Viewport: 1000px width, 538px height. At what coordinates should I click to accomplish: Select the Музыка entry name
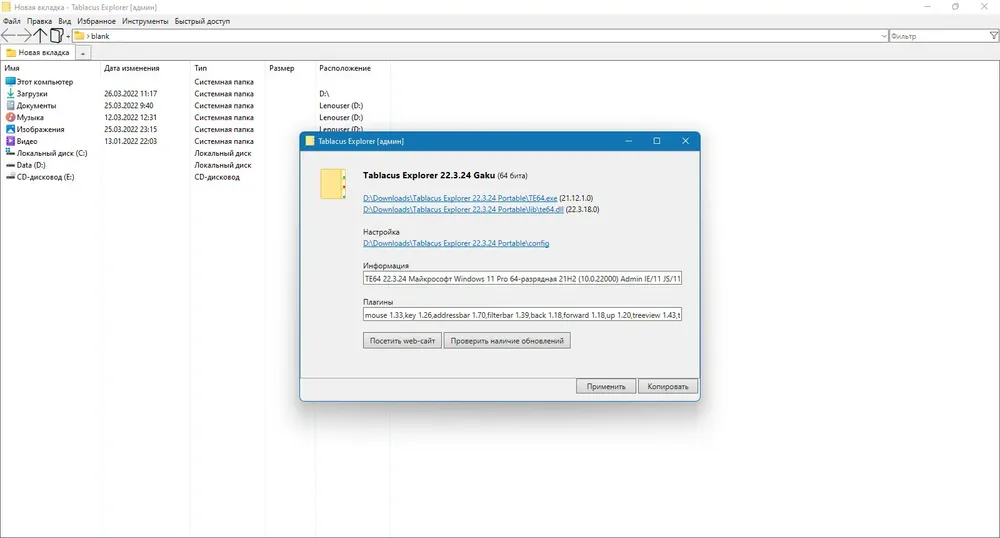pyautogui.click(x=30, y=117)
